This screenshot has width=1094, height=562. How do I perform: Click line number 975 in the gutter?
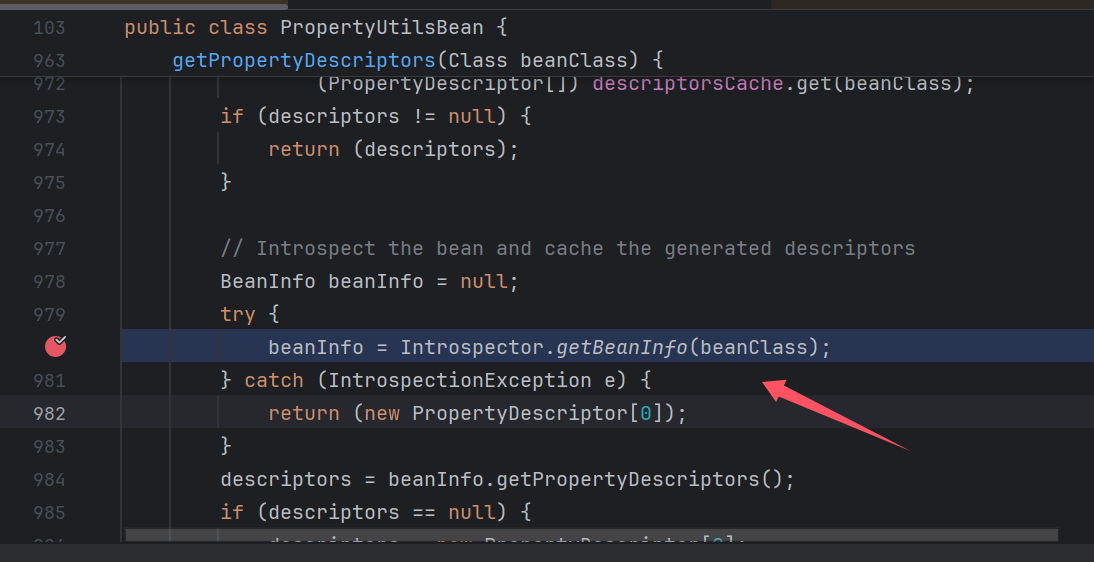point(50,182)
